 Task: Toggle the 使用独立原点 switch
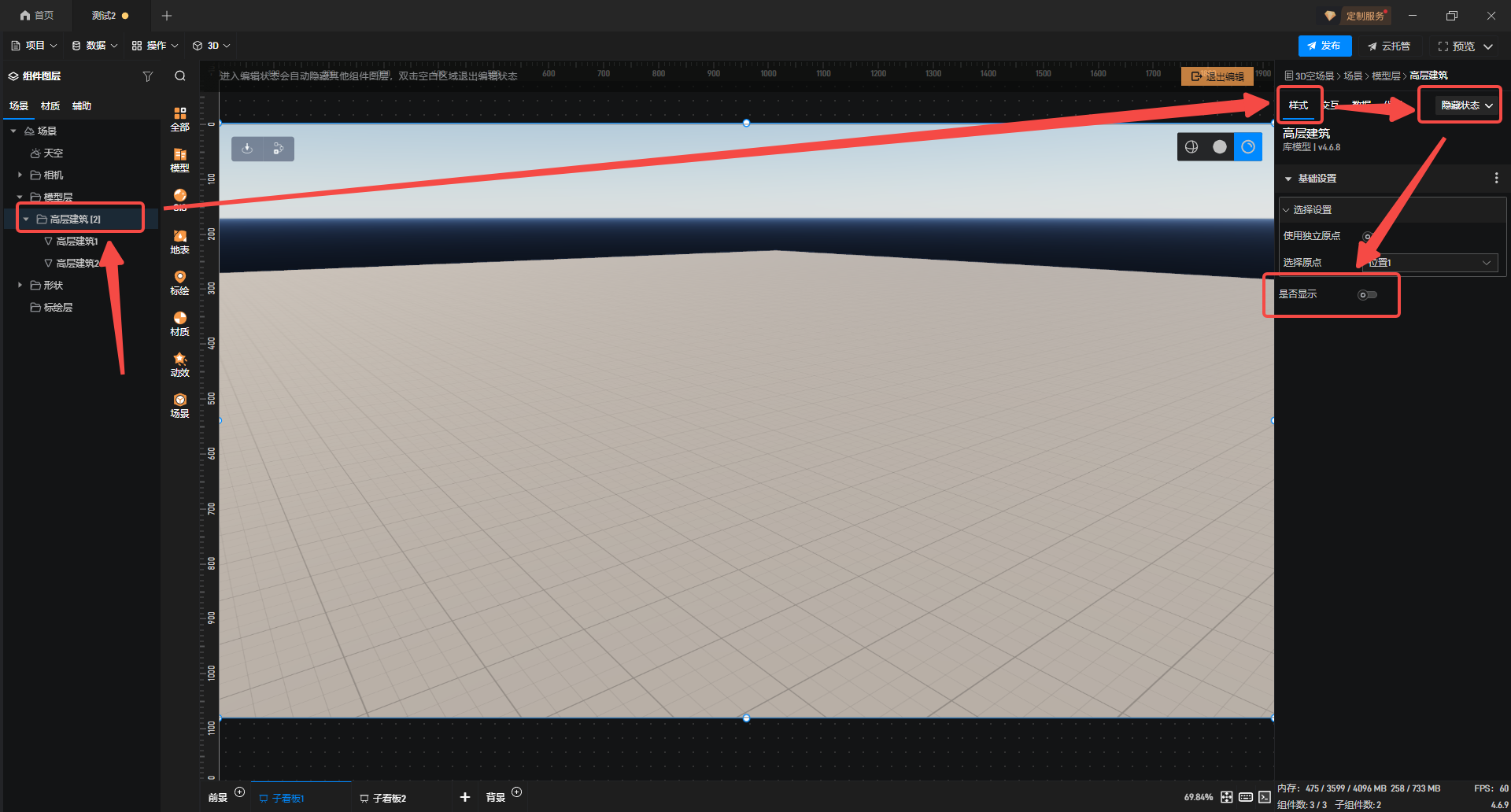1368,236
